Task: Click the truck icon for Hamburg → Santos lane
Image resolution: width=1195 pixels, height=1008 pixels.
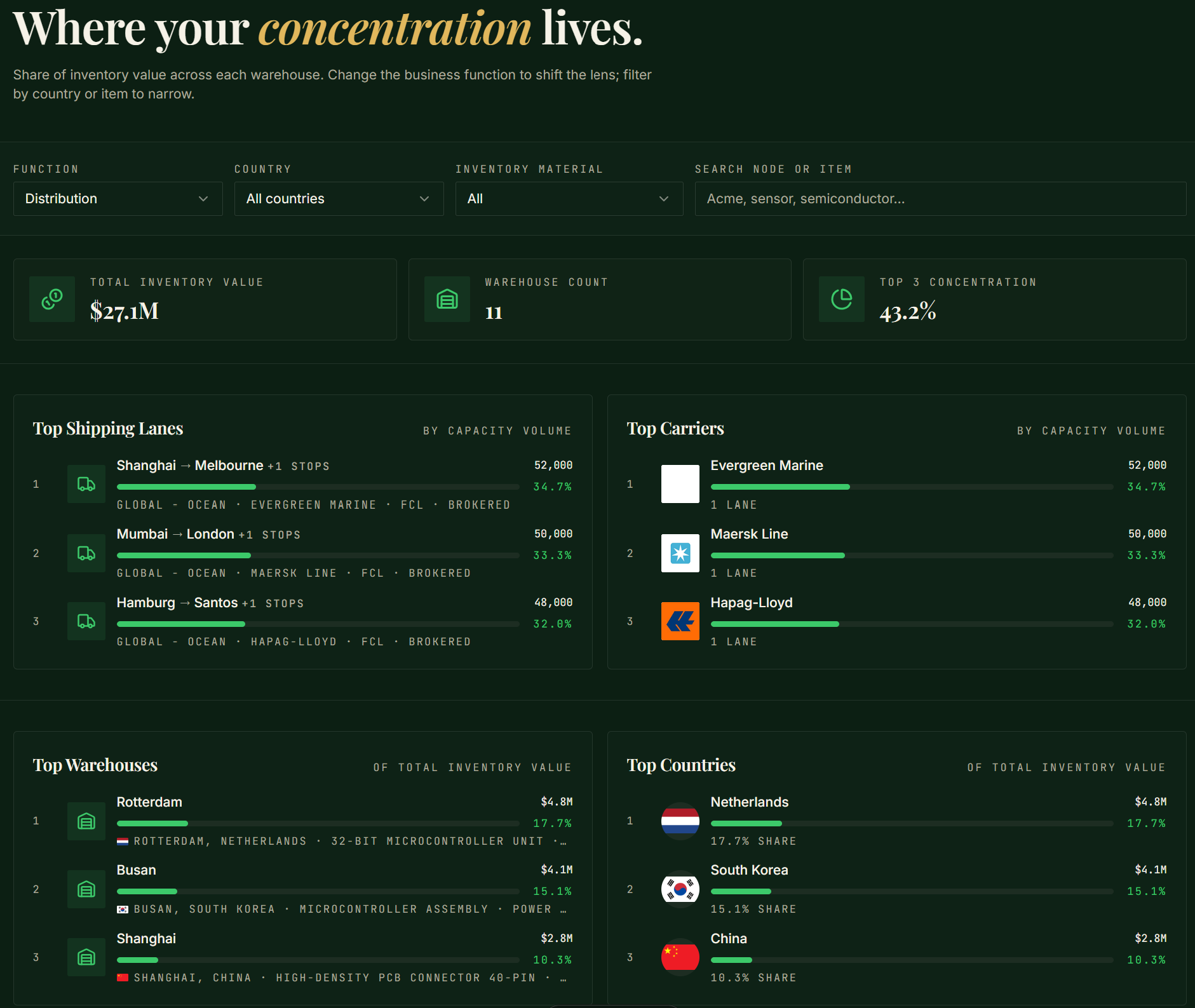Action: click(86, 621)
